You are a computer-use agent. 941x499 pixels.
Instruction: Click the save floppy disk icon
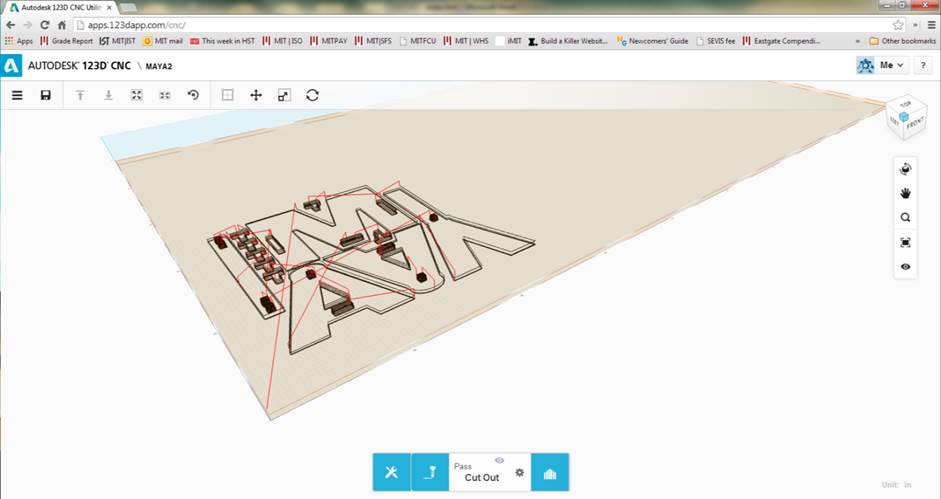45,95
